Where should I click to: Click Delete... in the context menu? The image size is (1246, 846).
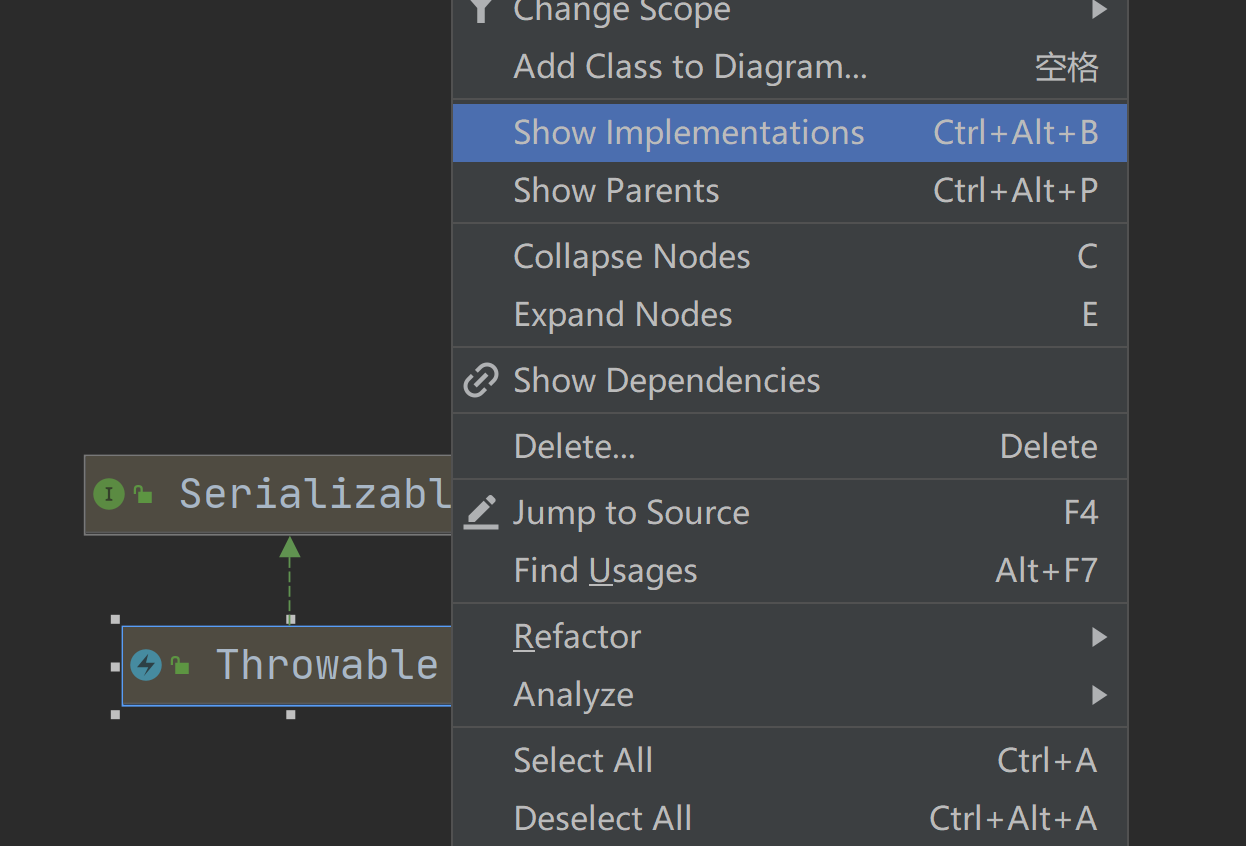574,446
